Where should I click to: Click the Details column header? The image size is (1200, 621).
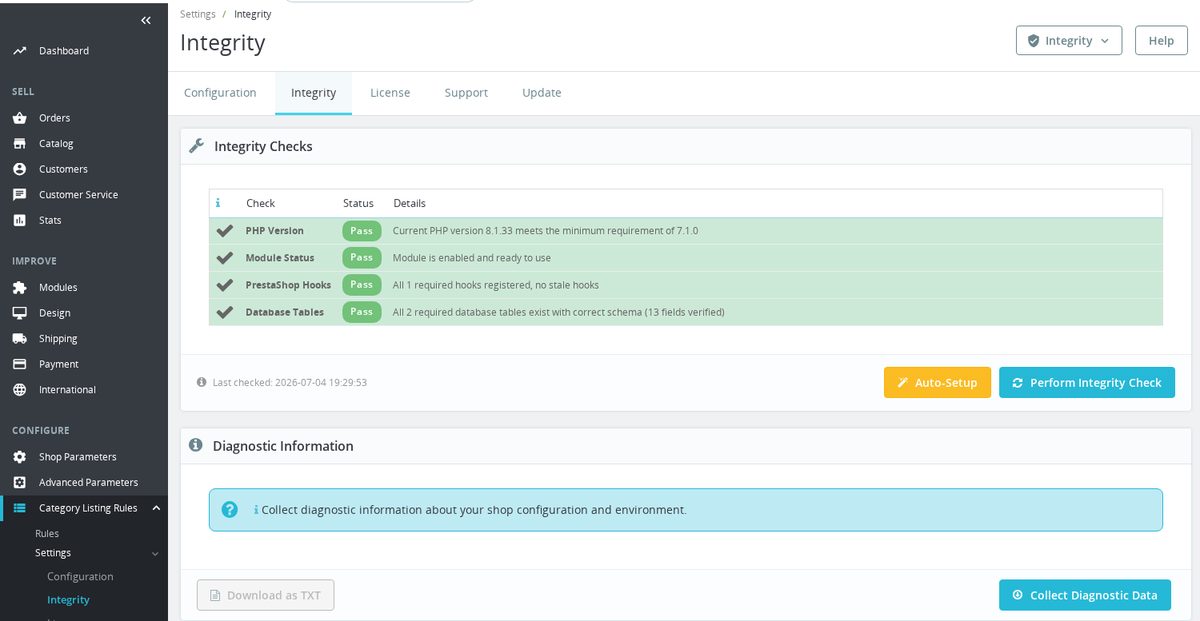point(409,202)
